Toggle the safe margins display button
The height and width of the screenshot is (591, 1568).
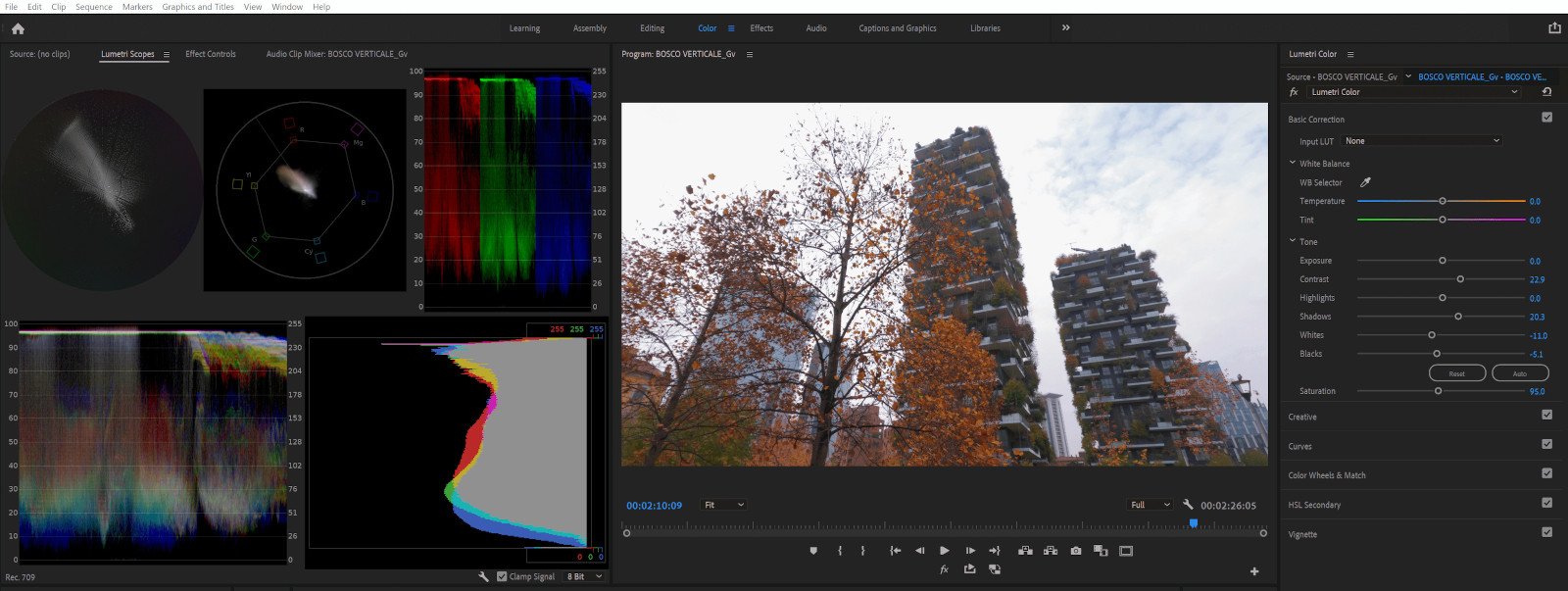[1126, 551]
